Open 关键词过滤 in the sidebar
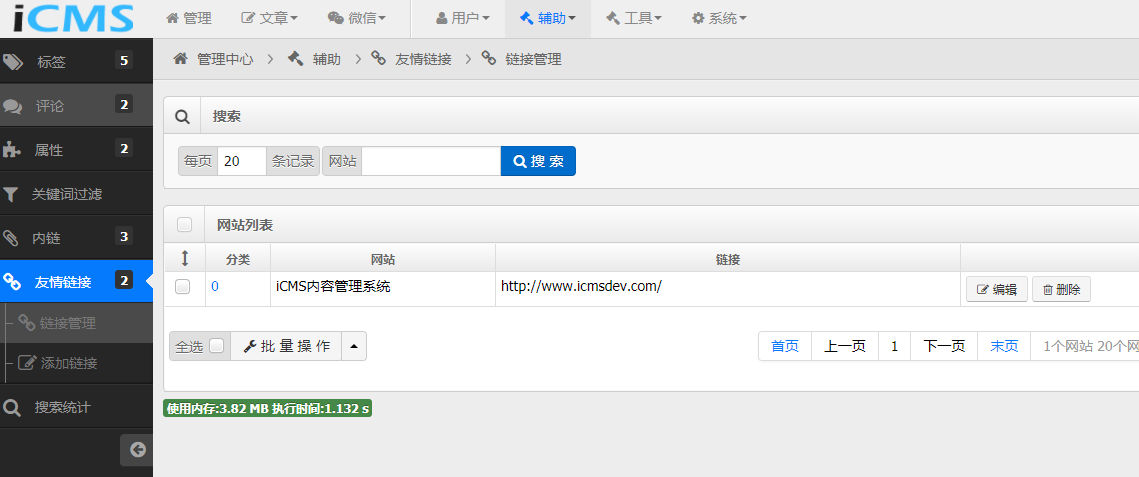 tap(76, 194)
